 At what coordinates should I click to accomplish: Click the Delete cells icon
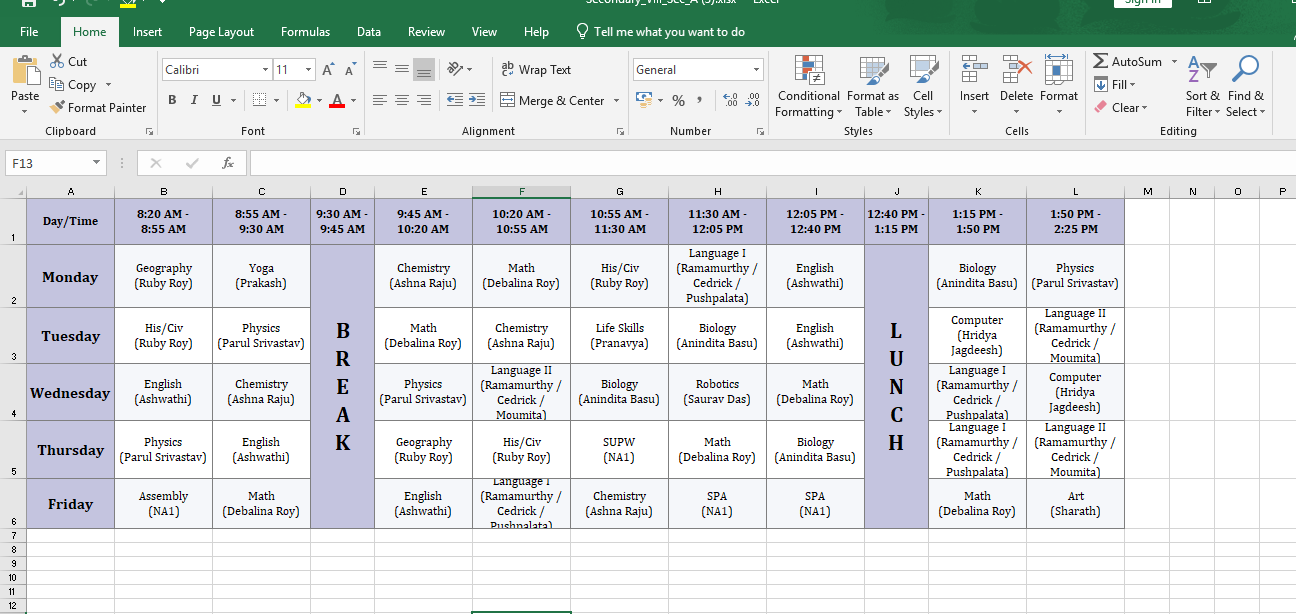[x=1016, y=71]
